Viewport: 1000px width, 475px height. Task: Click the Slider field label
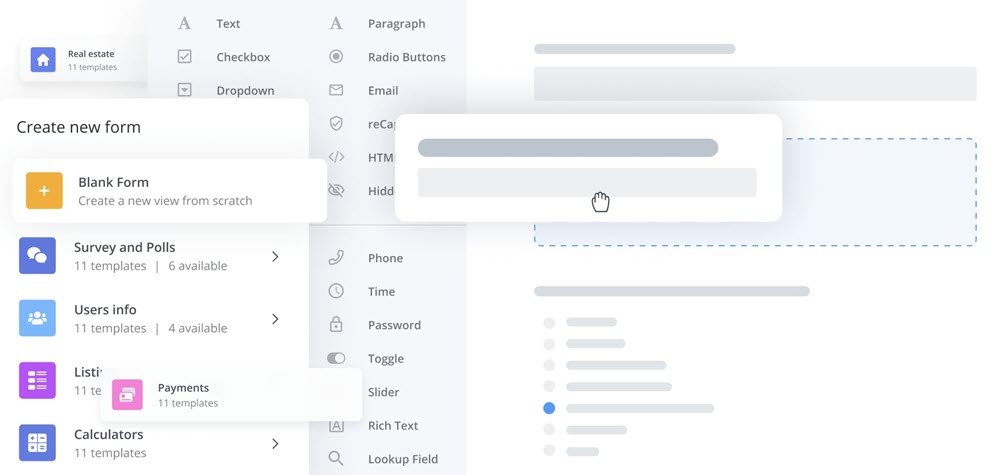(383, 391)
